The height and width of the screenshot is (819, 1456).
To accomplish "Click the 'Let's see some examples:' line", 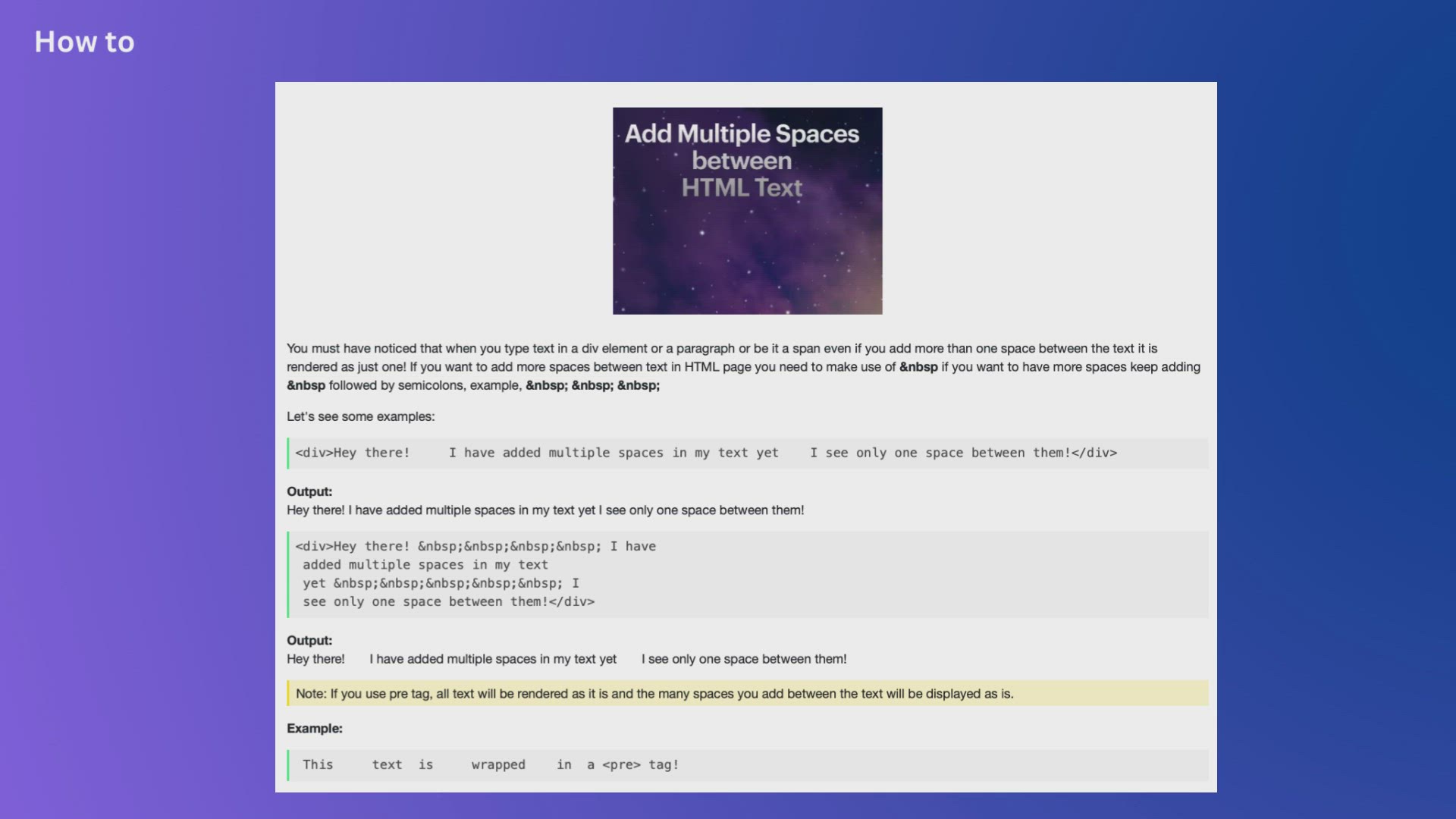I will [360, 416].
